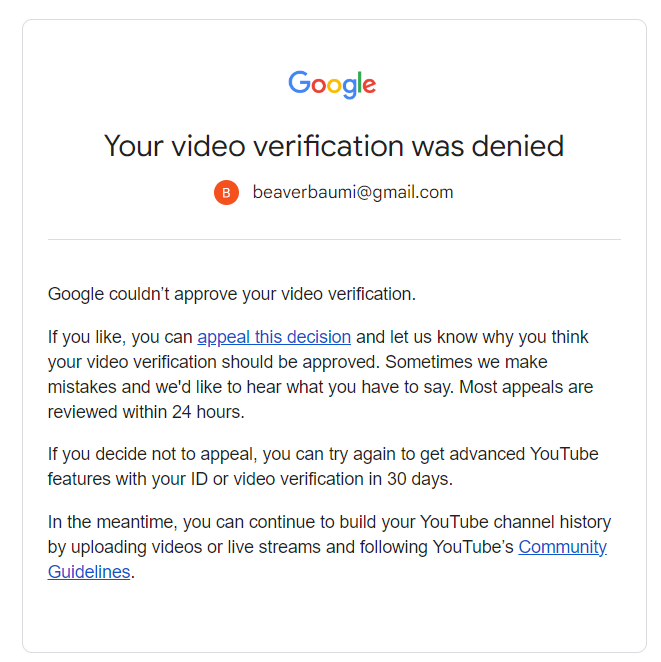
Task: Click the word denied in the heading
Action: click(x=518, y=146)
